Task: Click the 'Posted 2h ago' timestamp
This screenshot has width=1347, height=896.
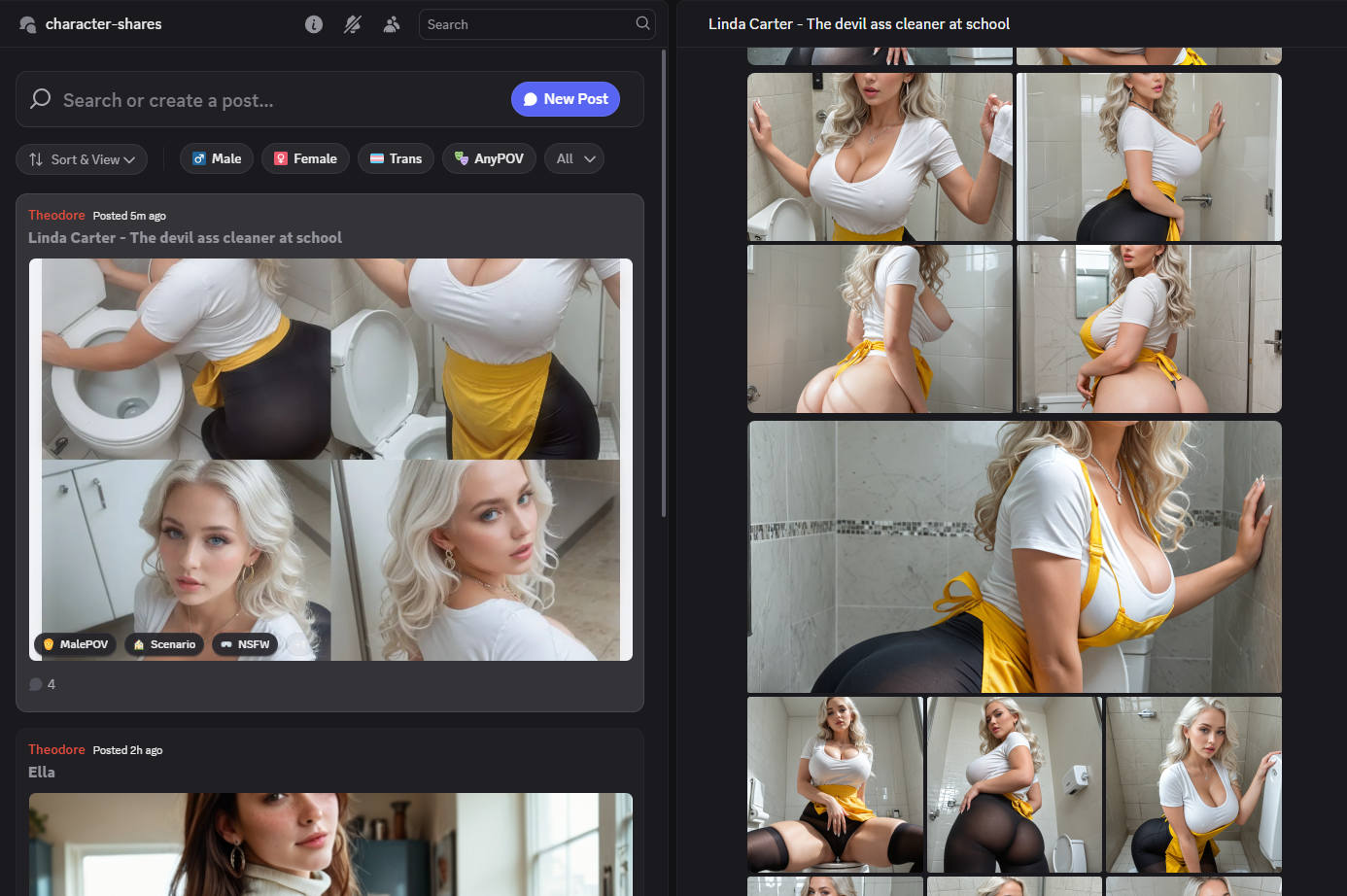Action: point(127,750)
